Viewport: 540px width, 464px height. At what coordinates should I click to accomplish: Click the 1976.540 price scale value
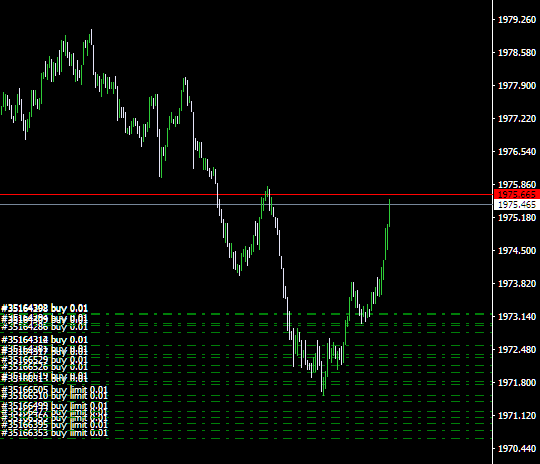(517, 152)
